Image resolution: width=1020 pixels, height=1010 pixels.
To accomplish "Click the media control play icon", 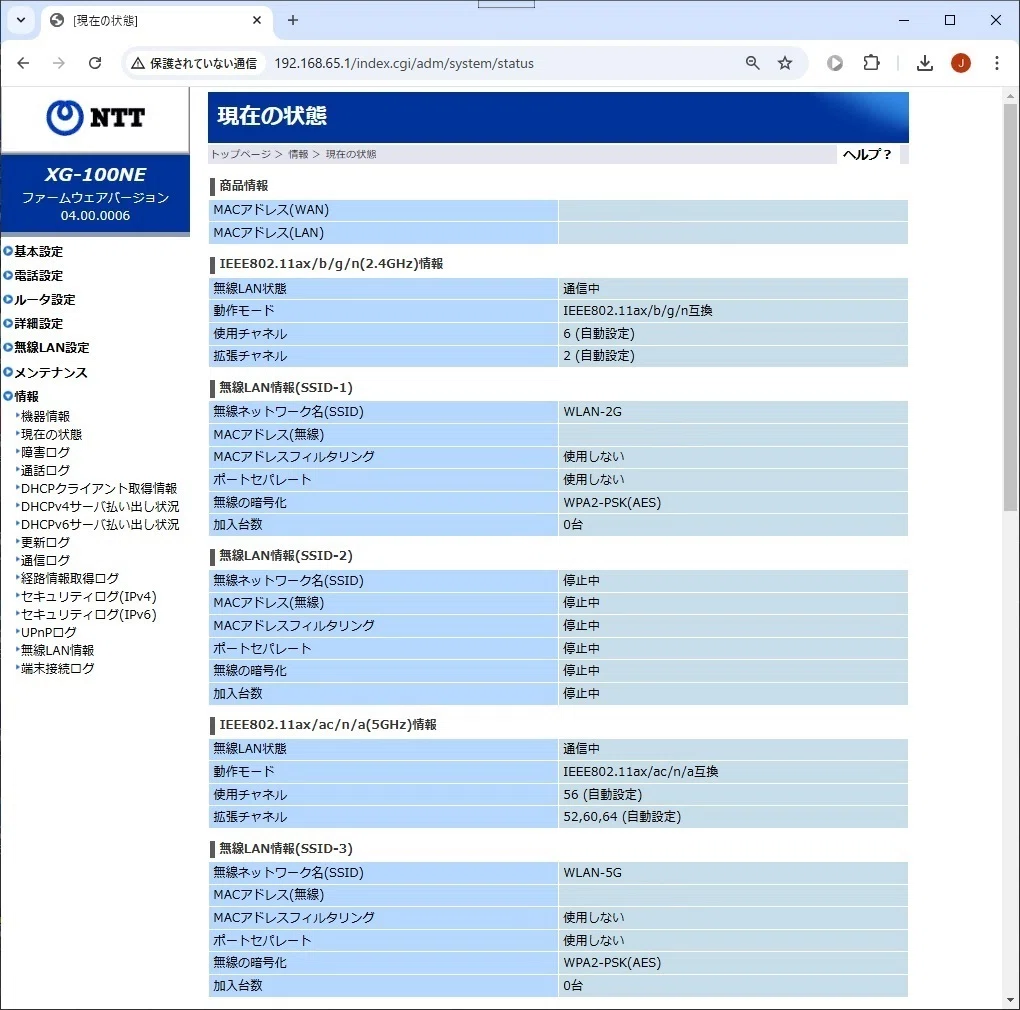I will coord(835,63).
